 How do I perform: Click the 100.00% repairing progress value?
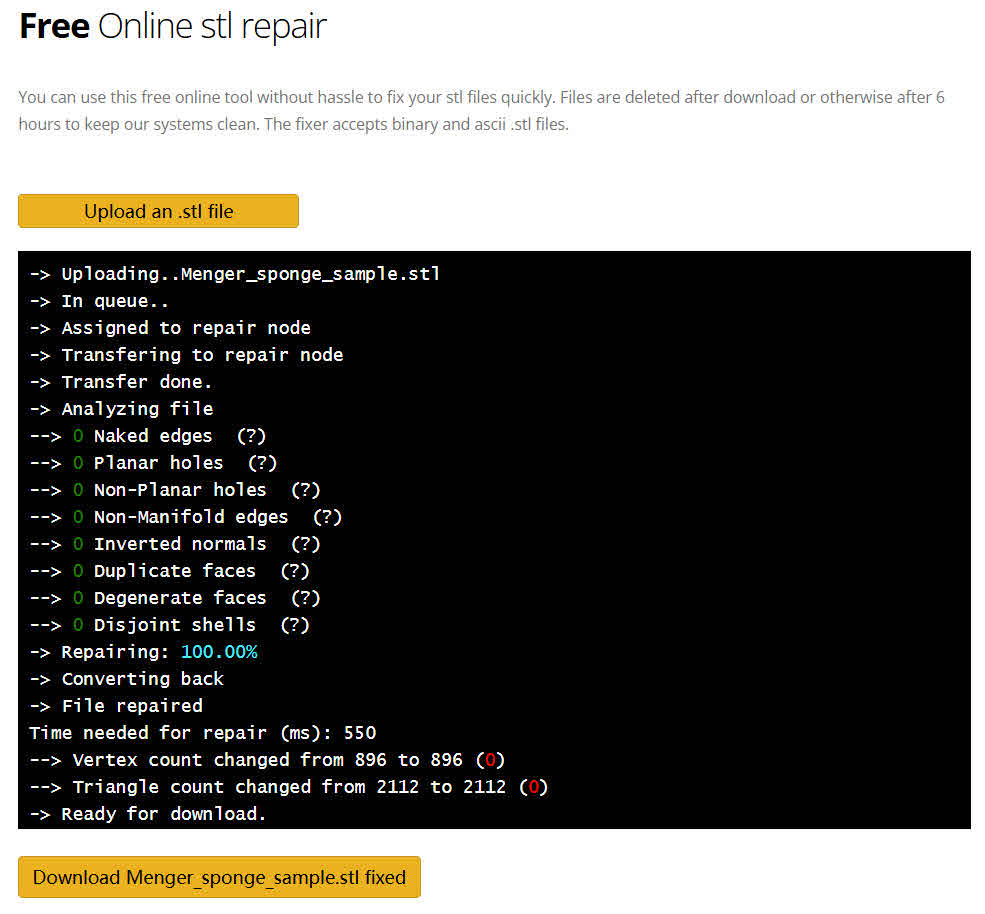point(219,652)
